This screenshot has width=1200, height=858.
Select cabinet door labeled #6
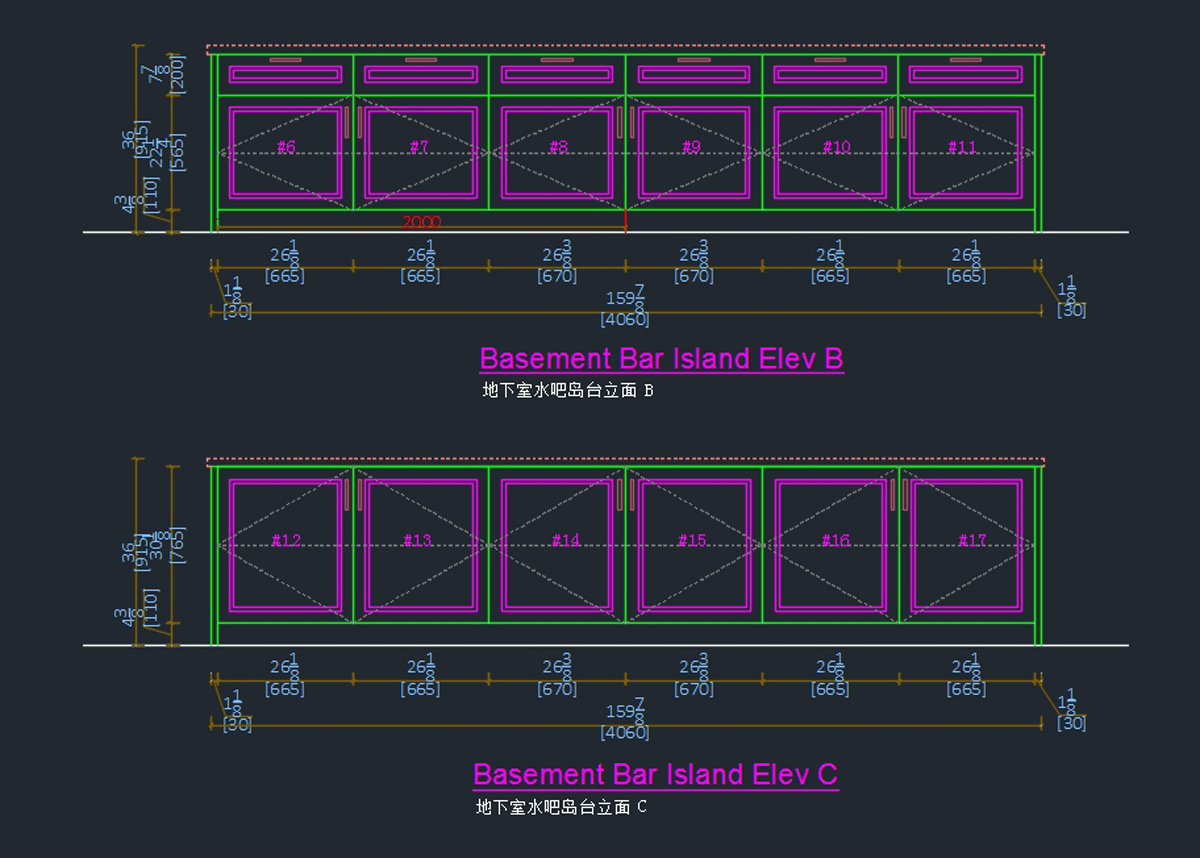pos(286,148)
